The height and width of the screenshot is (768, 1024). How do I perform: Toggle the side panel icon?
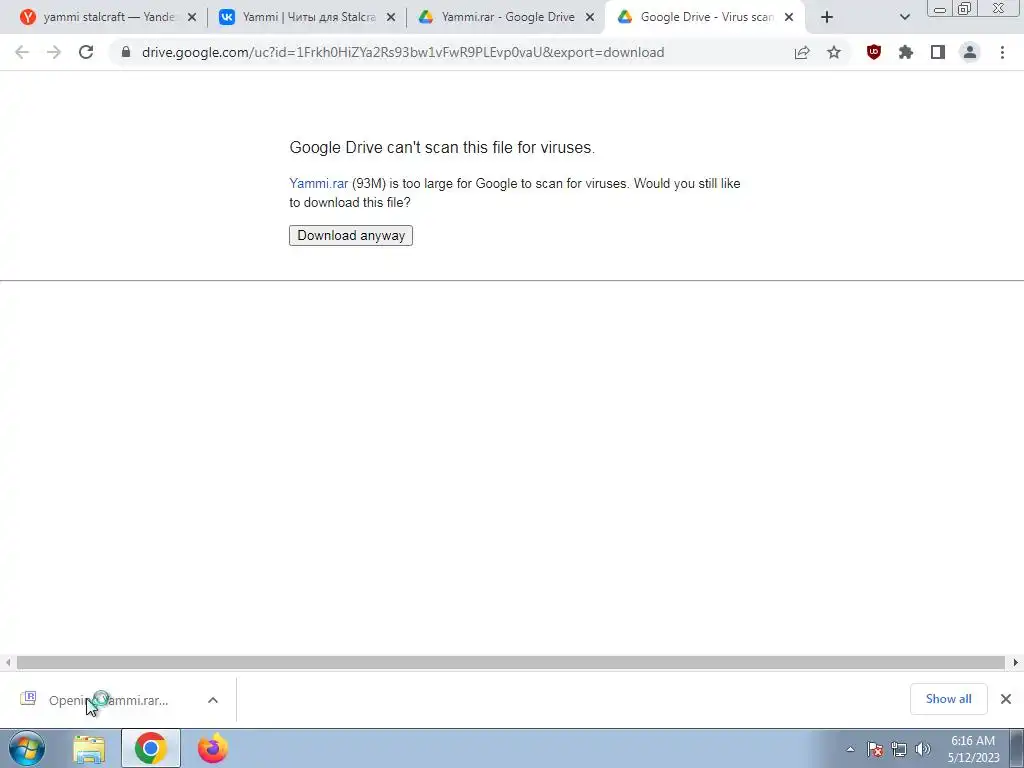tap(938, 52)
